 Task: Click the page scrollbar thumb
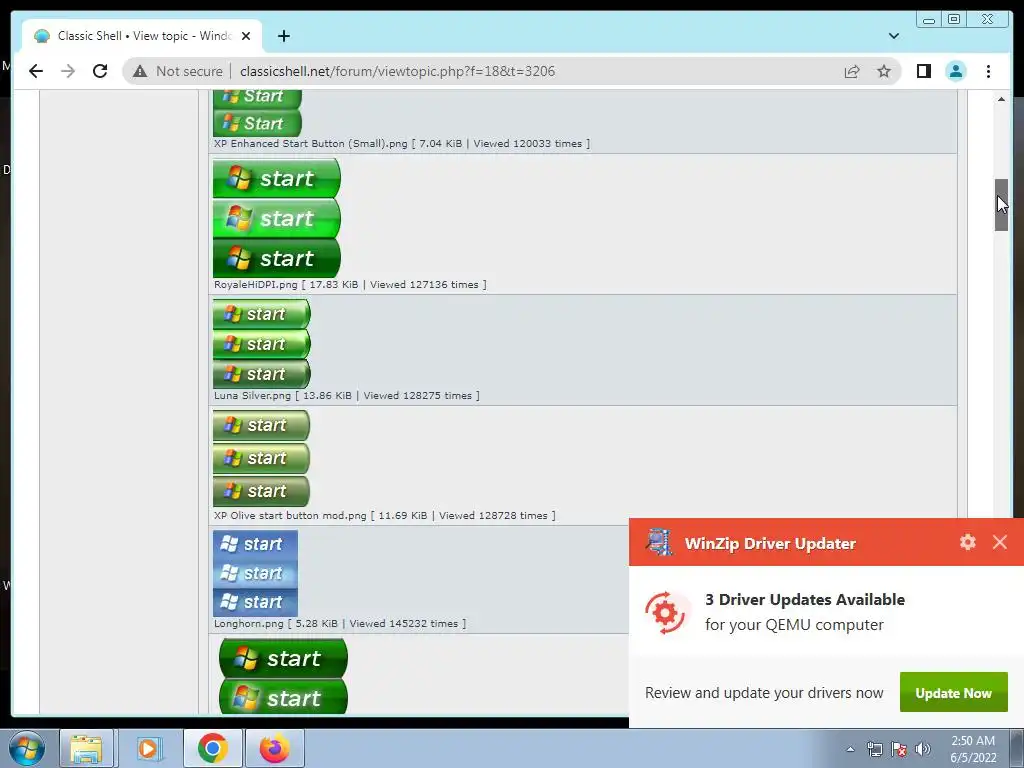point(1001,204)
